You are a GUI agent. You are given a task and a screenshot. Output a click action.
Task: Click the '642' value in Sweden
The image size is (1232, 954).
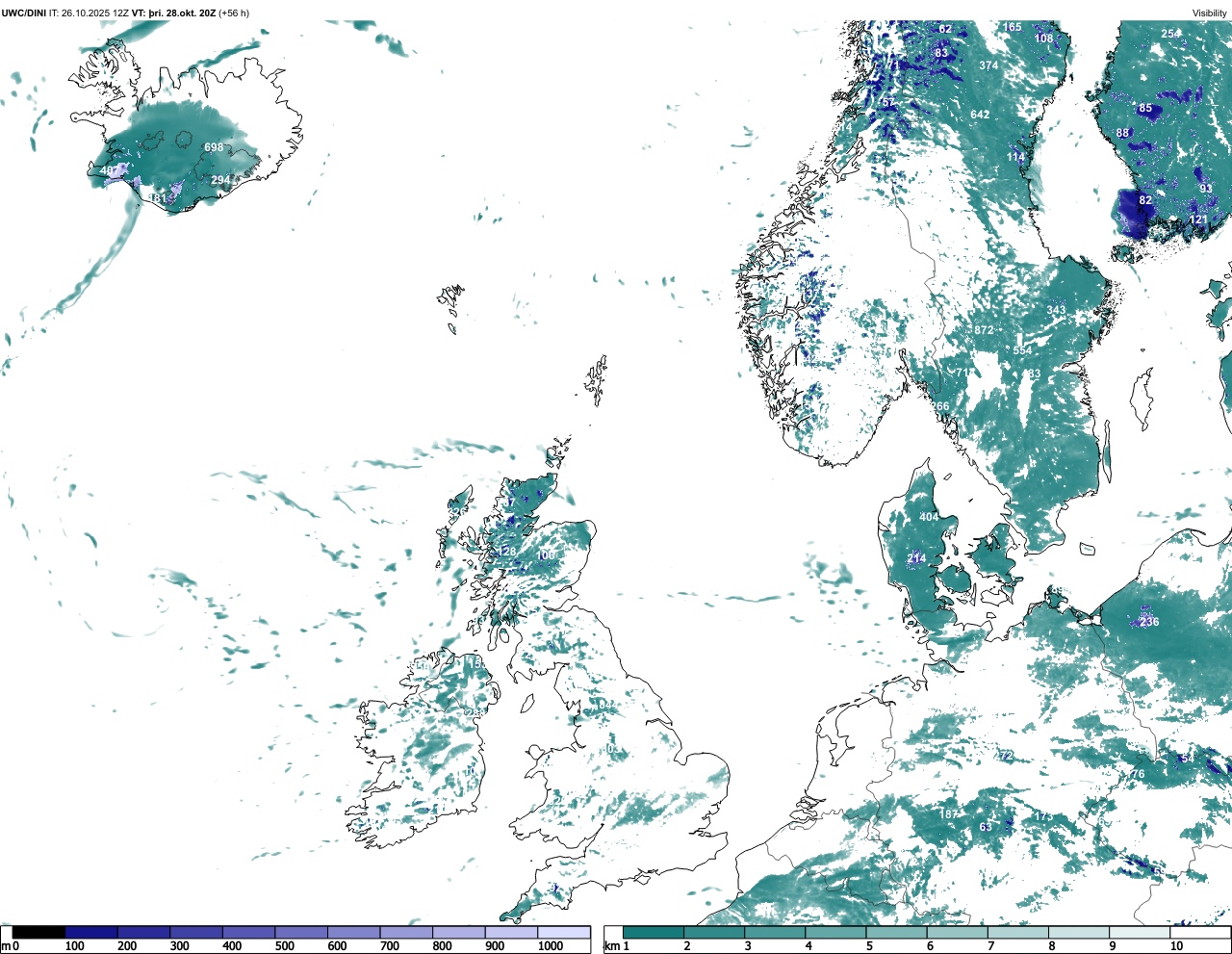(980, 115)
